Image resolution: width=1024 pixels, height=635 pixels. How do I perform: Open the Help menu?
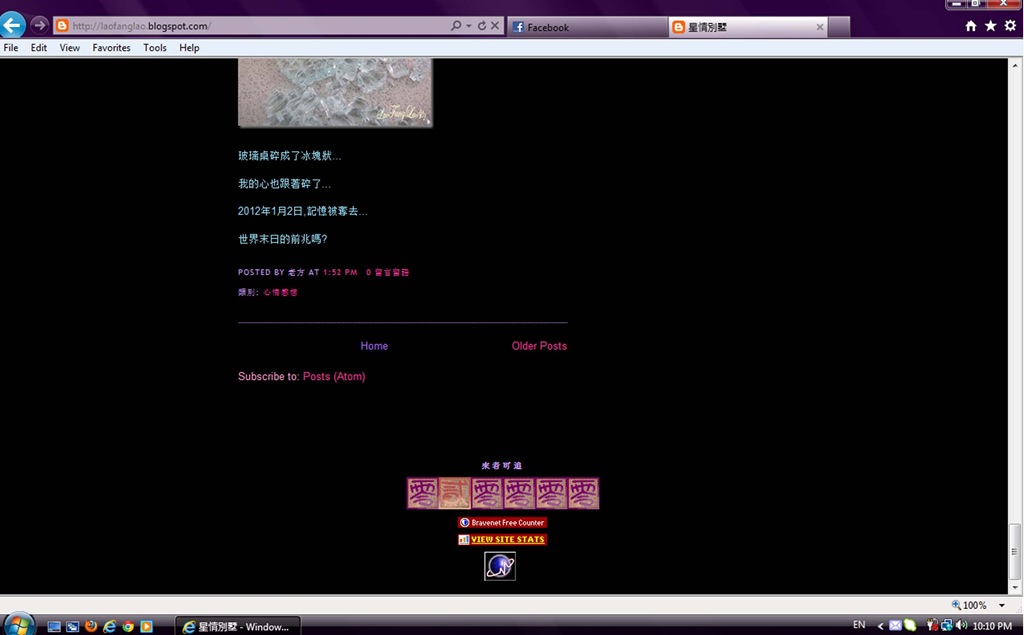[x=189, y=48]
